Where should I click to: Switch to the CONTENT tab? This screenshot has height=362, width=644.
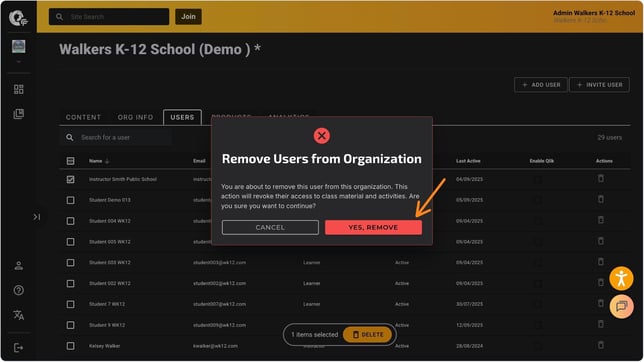click(83, 117)
